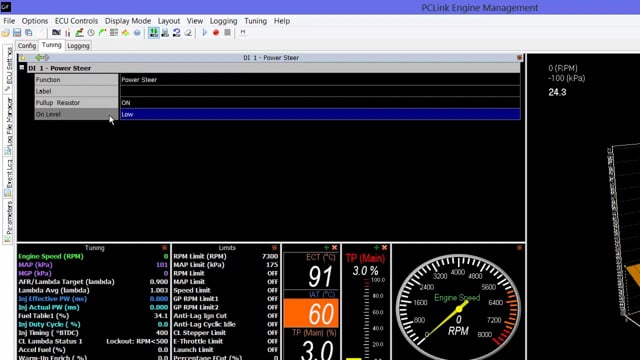Select the On Level value Low
The height and width of the screenshot is (360, 640).
pyautogui.click(x=320, y=114)
